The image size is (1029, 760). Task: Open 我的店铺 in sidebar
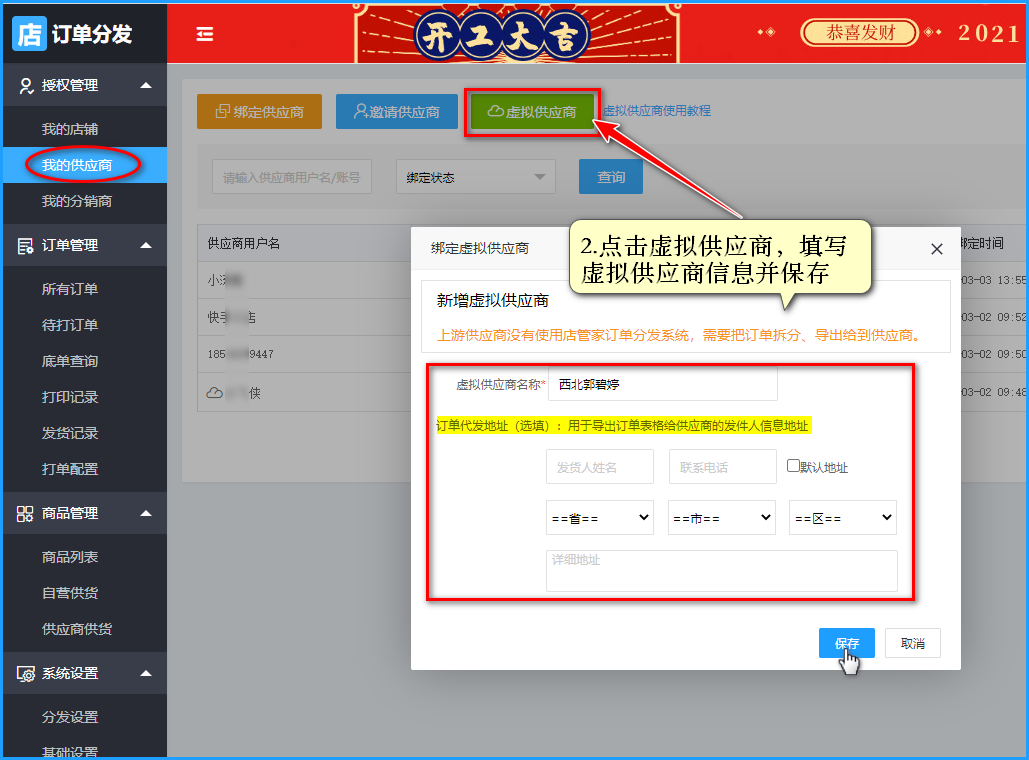point(70,130)
